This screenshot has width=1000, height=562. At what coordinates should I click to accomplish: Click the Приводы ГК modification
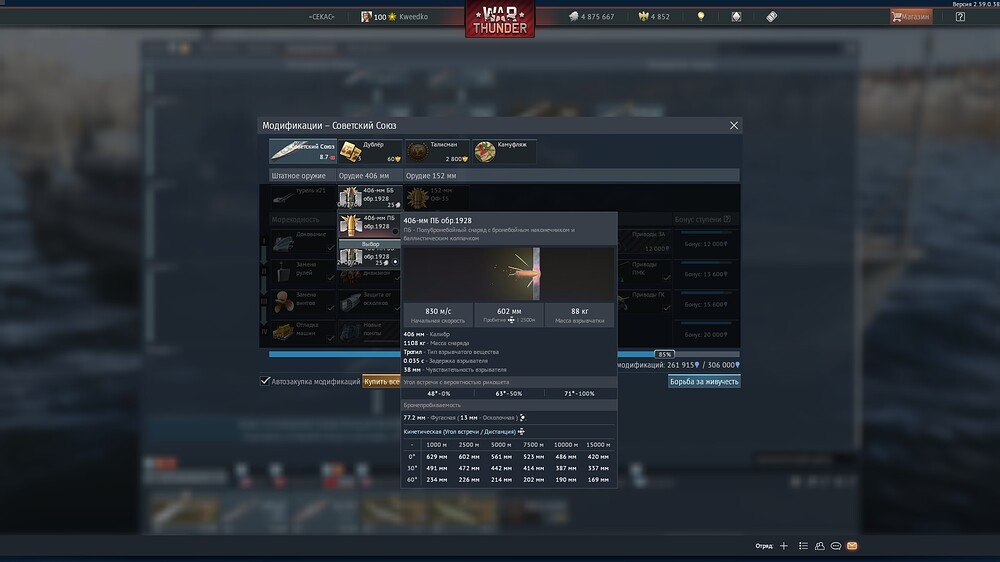[x=644, y=302]
